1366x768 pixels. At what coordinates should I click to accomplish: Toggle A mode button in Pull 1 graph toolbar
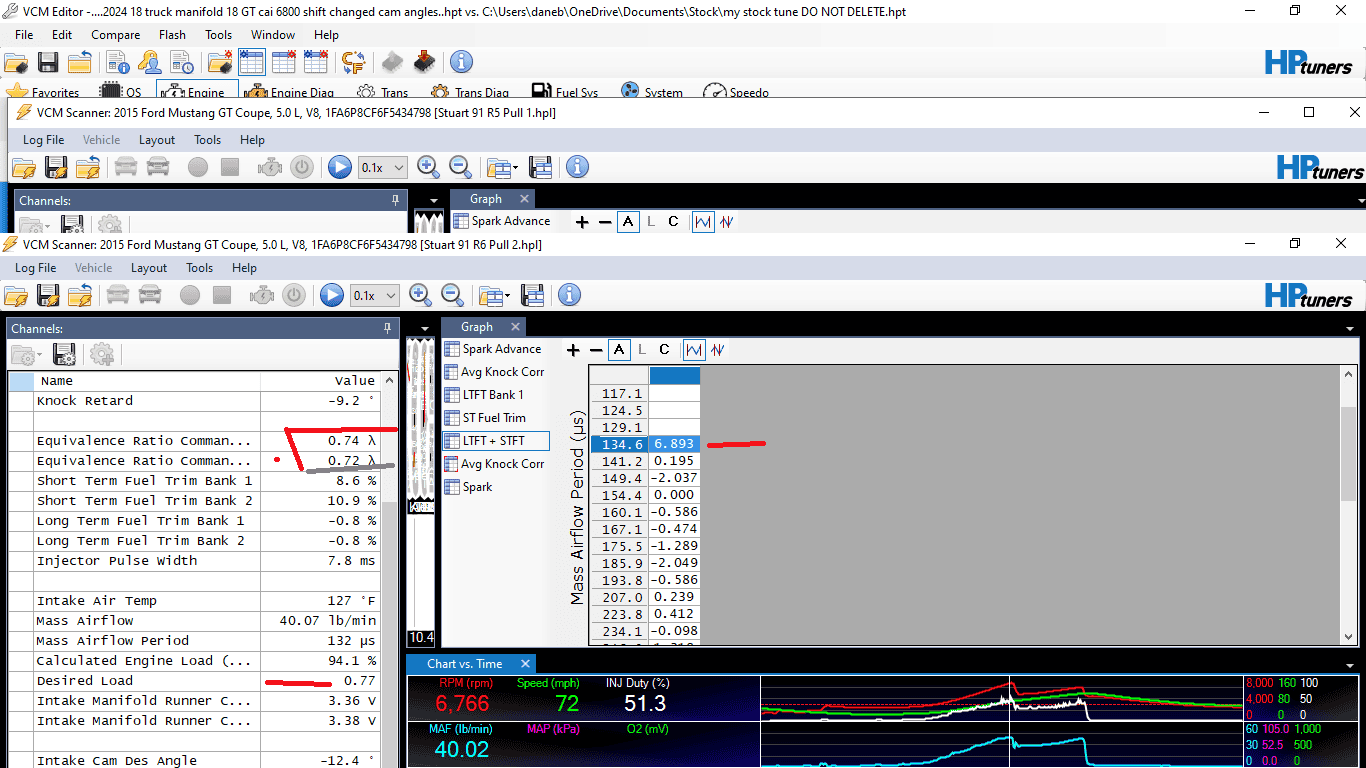tap(628, 222)
